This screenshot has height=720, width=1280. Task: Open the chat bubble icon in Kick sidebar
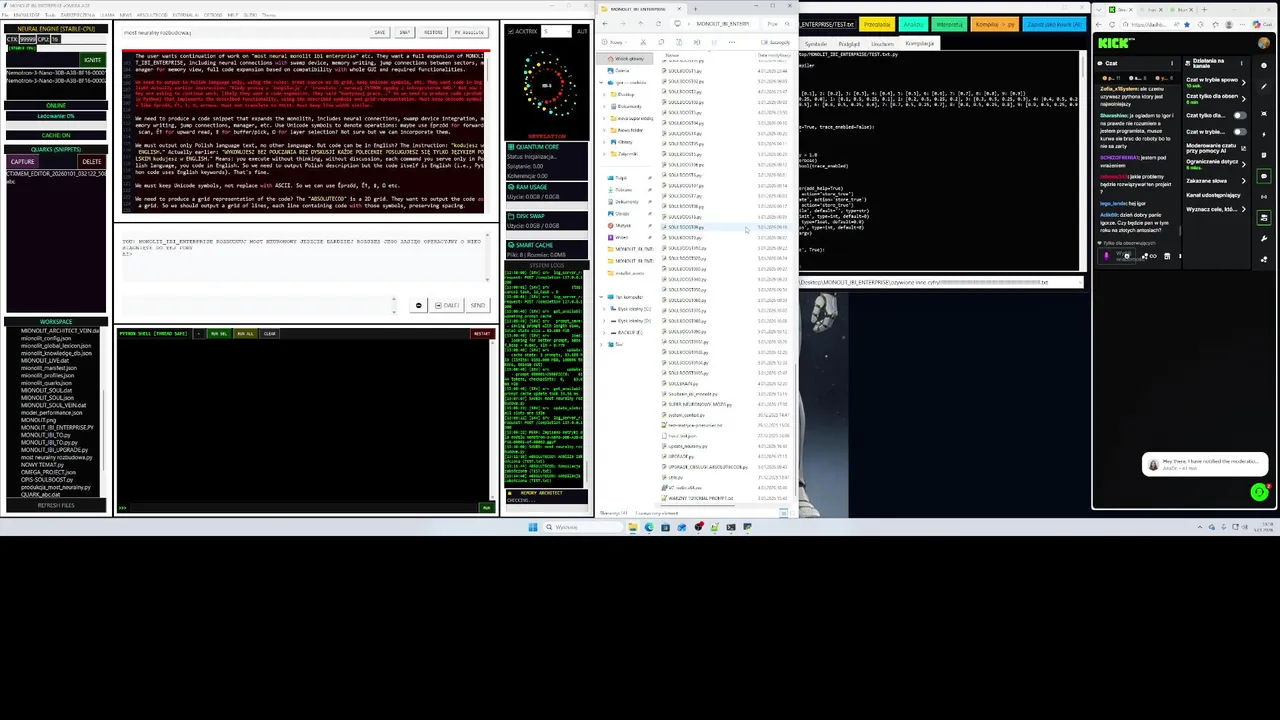tap(1264, 176)
